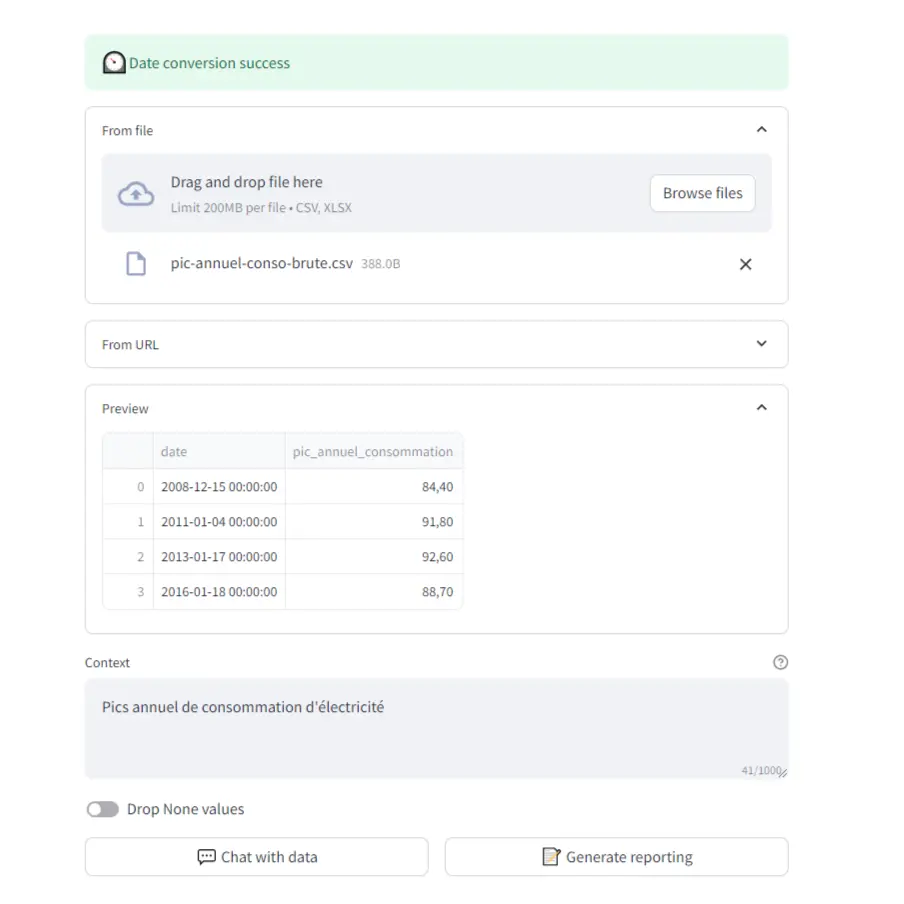
Task: Click the chat bubble icon
Action: pyautogui.click(x=206, y=857)
